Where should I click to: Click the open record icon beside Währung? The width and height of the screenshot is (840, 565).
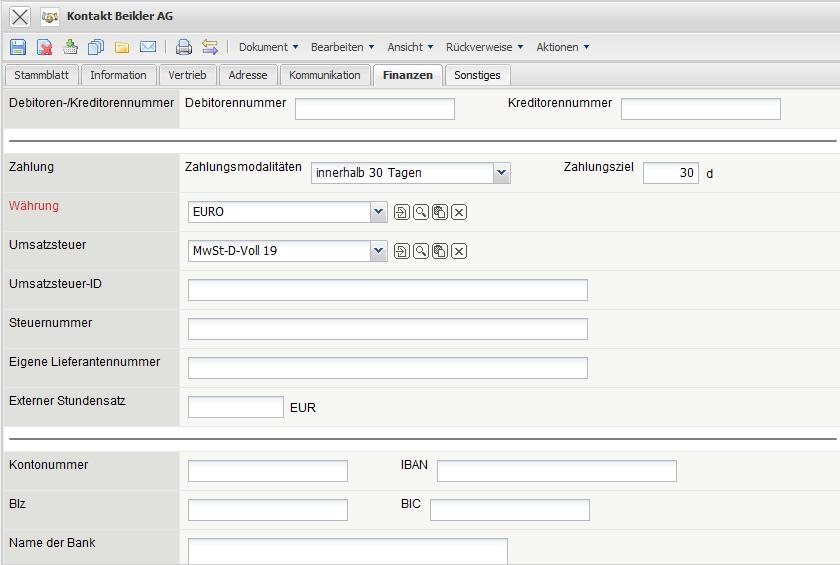coord(402,212)
